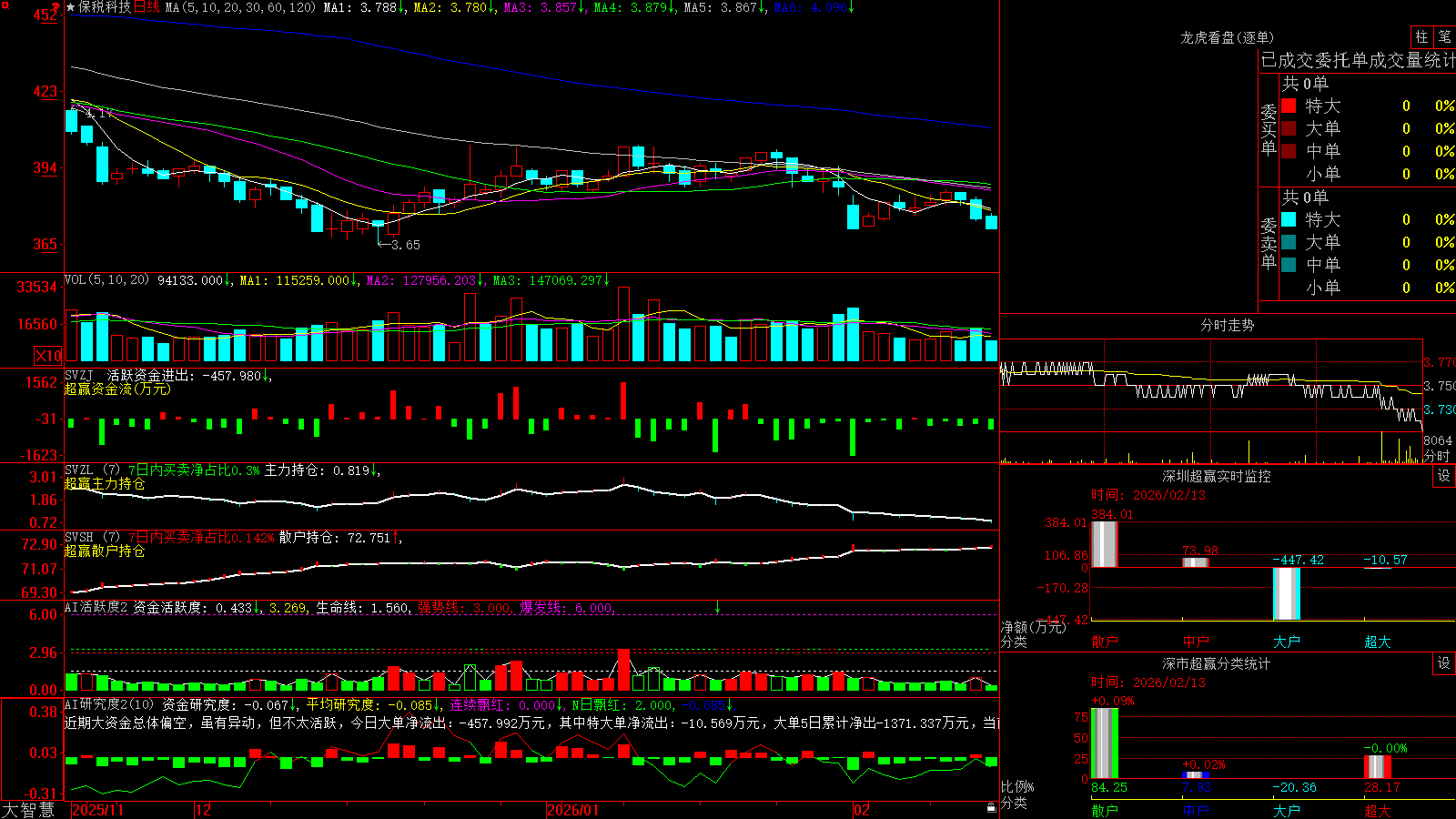Click 主力持仓: 0.819 value
Viewport: 1456px width, 819px height.
(x=318, y=470)
